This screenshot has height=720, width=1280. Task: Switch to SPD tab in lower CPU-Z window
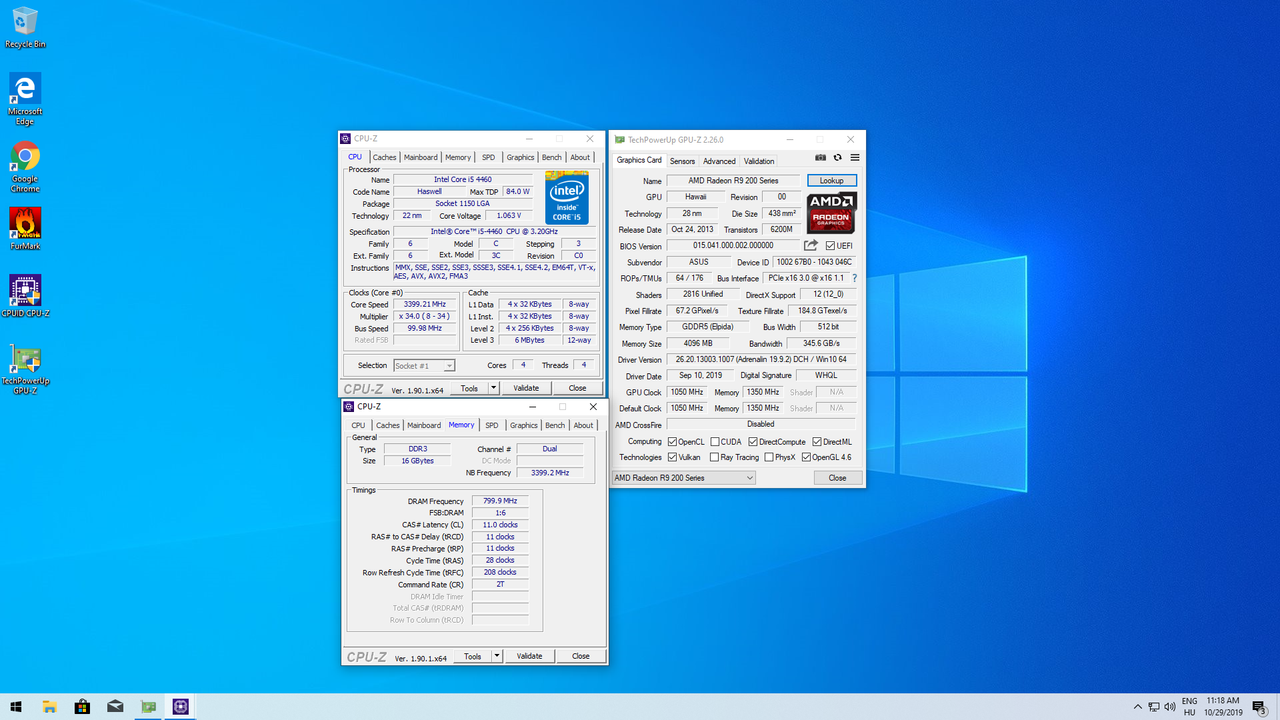491,425
